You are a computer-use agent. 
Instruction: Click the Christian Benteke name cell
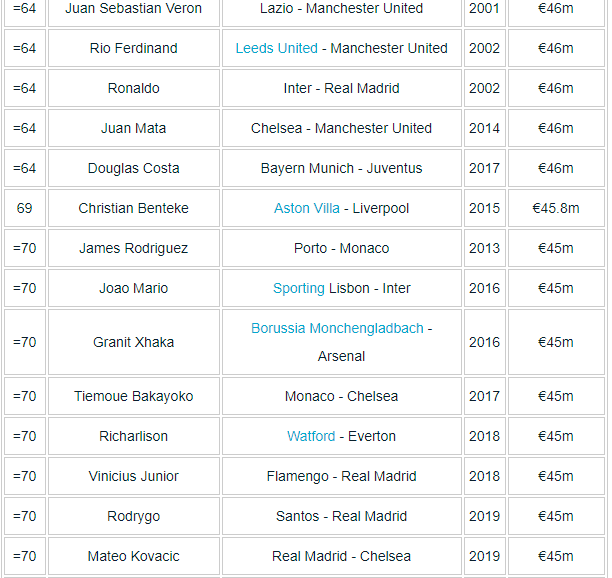coord(133,208)
